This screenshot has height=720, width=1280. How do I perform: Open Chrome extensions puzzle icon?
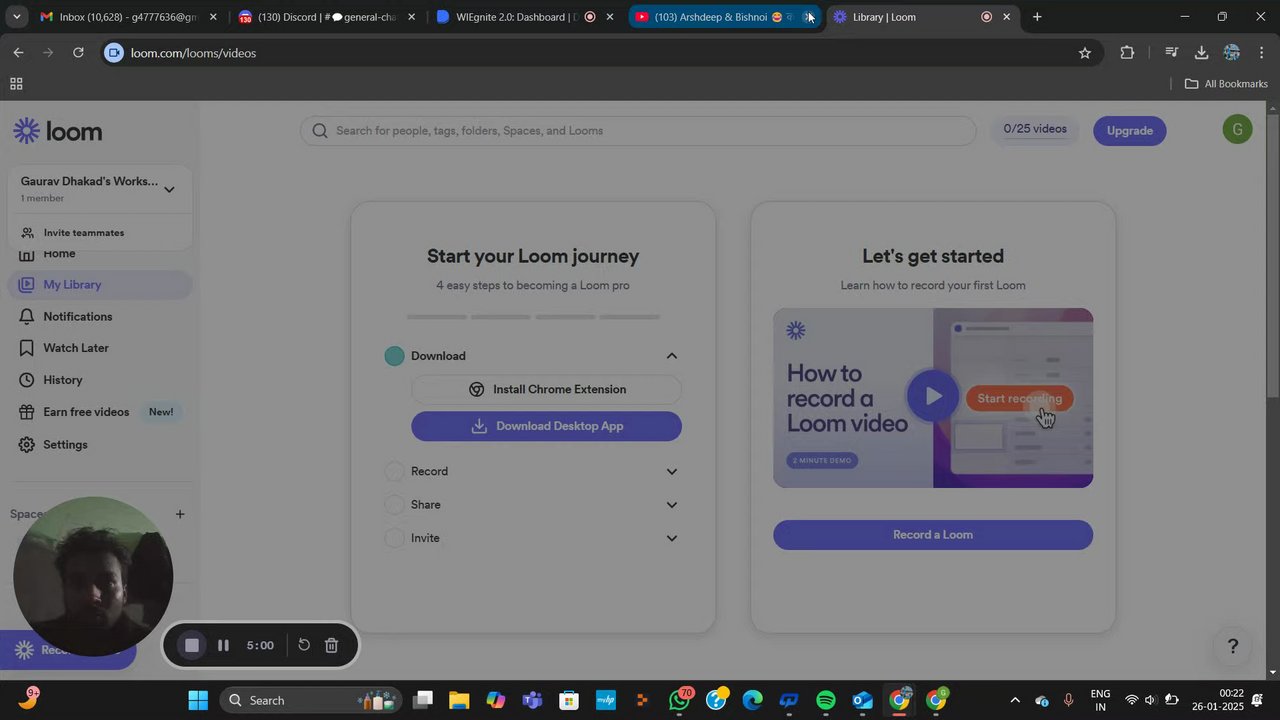click(x=1127, y=53)
